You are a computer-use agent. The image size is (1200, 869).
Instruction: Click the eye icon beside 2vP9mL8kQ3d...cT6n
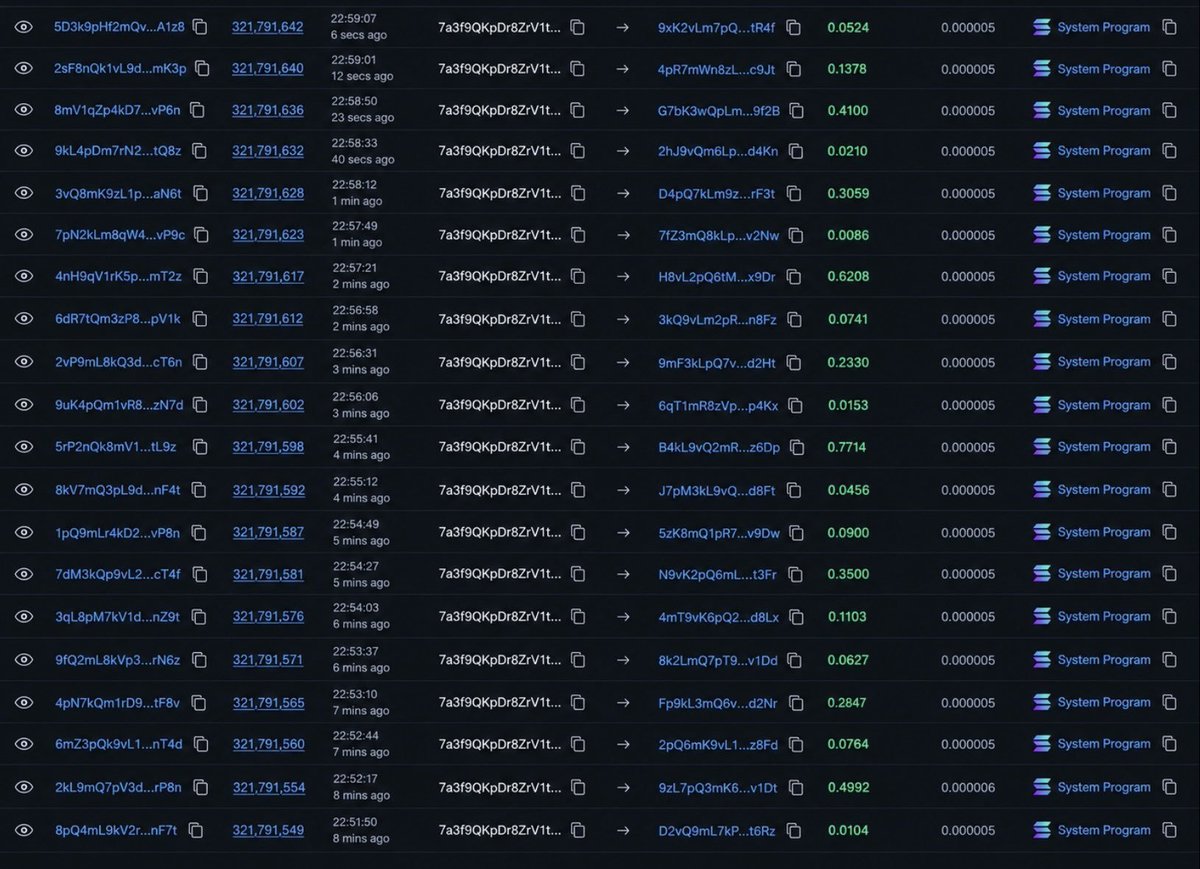pos(24,362)
